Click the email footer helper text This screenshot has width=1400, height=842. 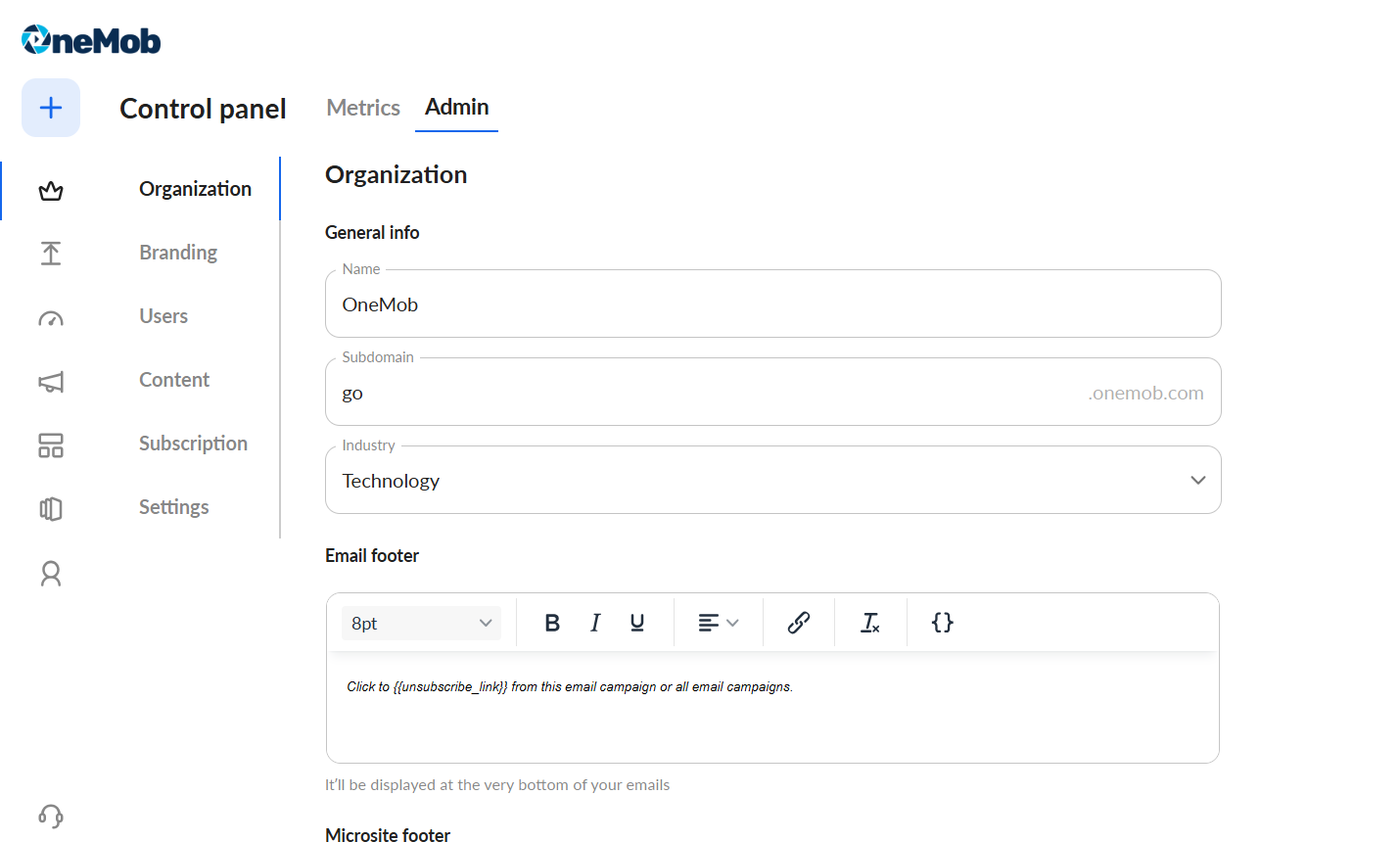pyautogui.click(x=497, y=785)
